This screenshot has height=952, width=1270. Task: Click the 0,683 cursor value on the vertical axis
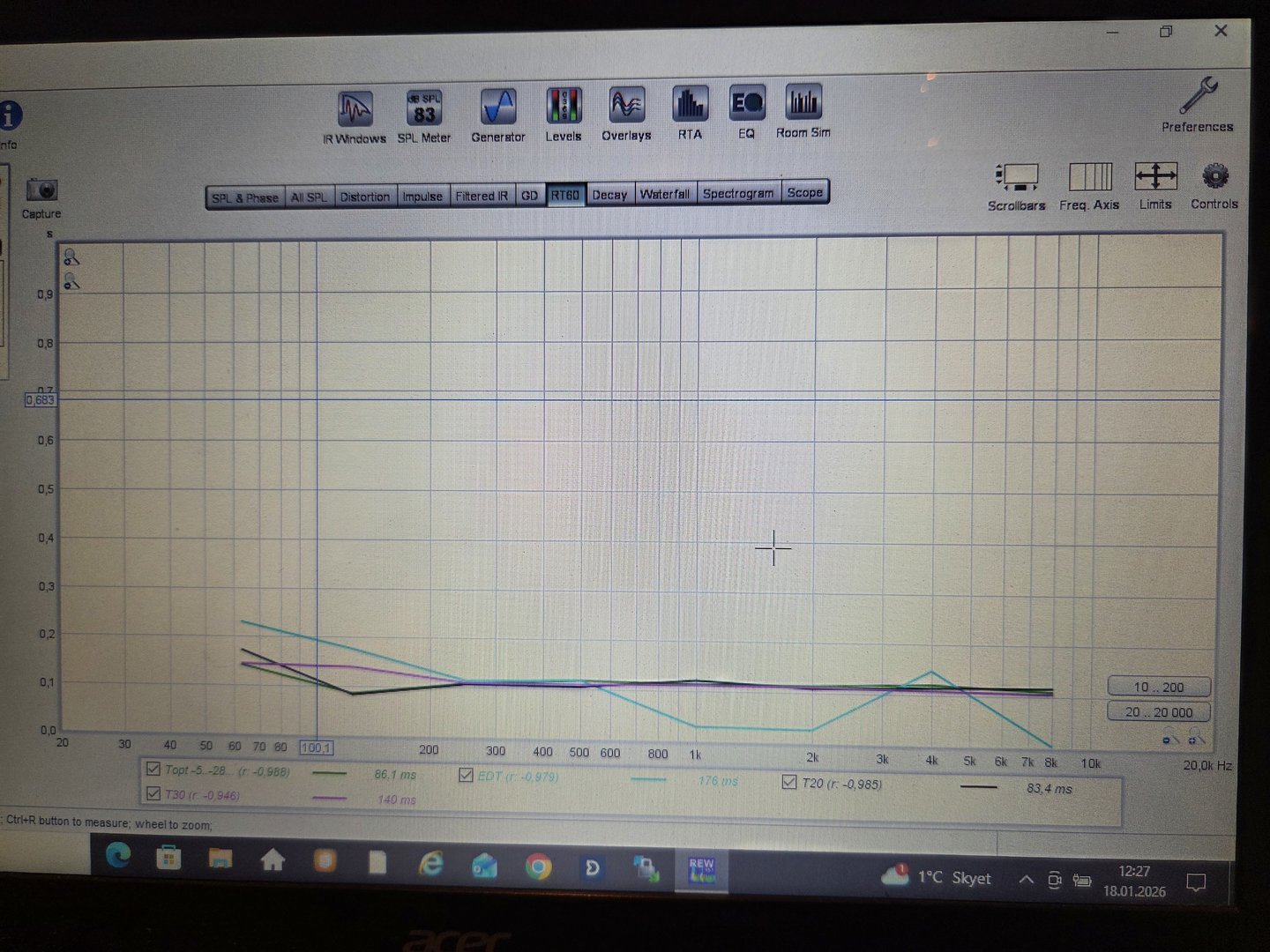pos(41,400)
